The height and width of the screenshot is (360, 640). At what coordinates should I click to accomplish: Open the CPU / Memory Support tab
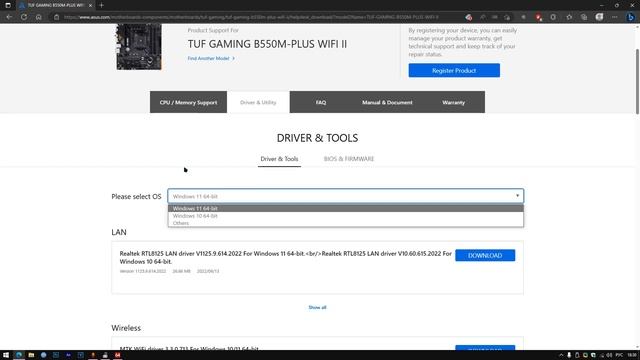click(x=188, y=102)
